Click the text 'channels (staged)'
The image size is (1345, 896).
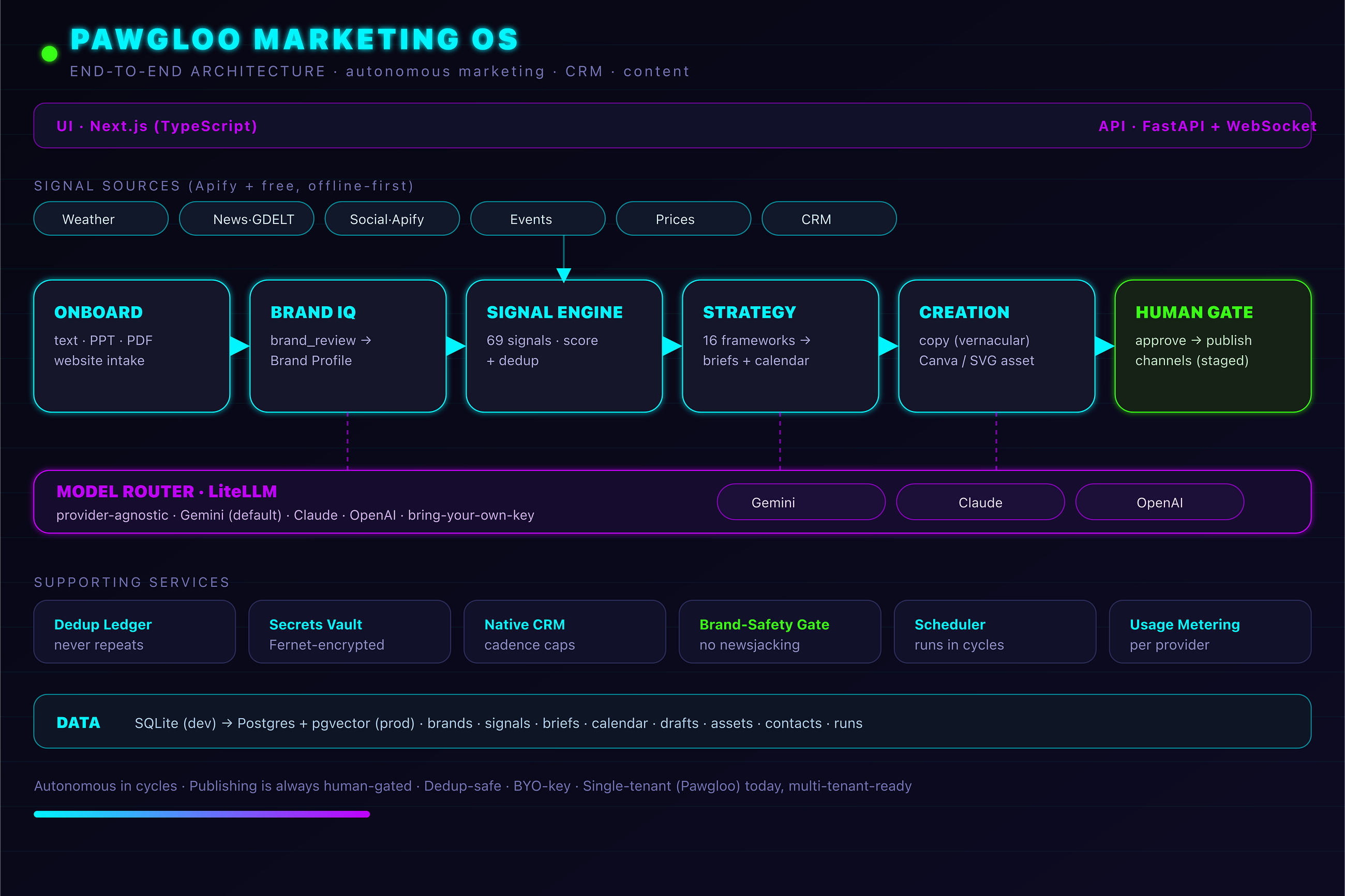tap(1192, 360)
